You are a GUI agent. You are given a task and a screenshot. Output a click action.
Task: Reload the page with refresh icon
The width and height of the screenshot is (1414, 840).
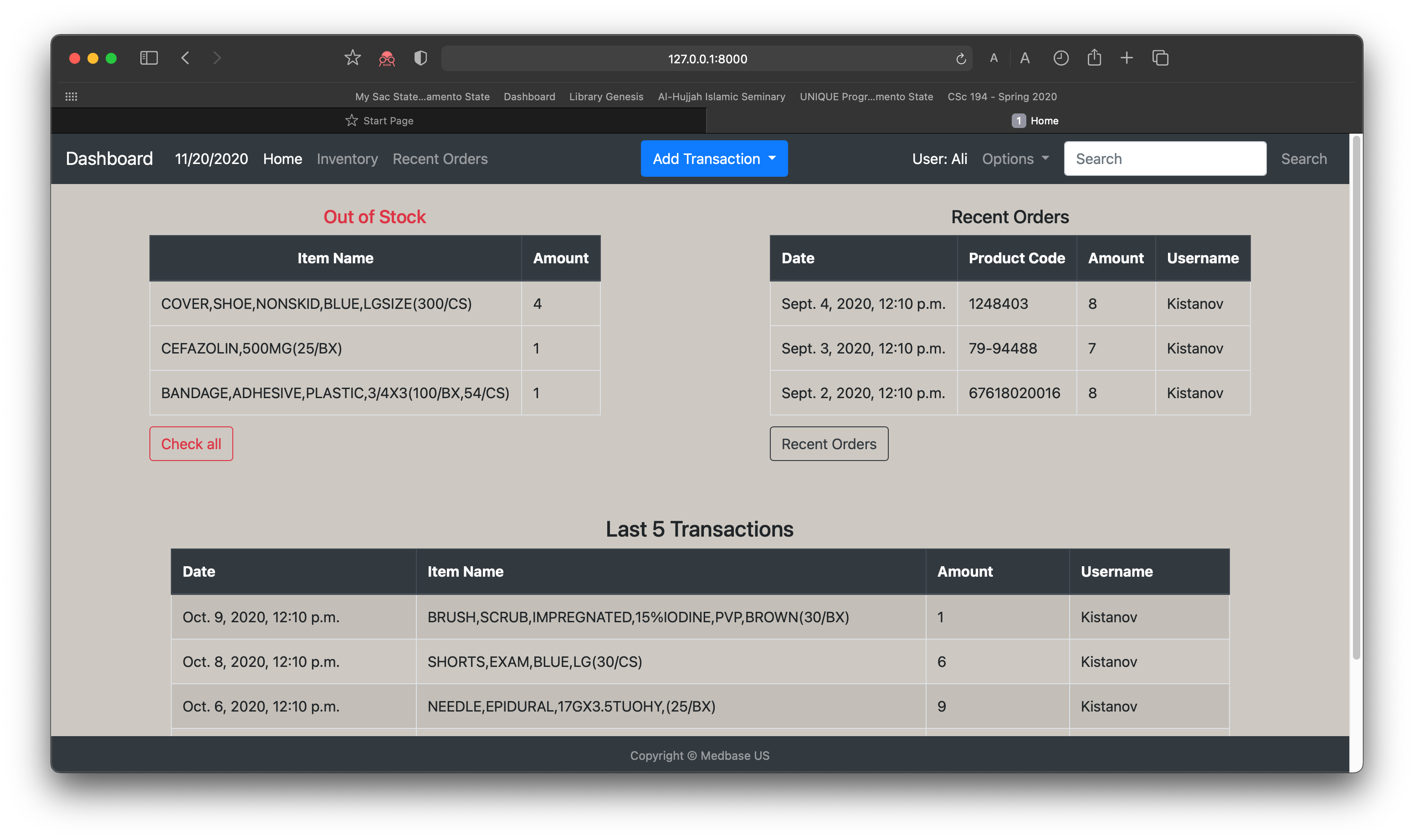(961, 59)
